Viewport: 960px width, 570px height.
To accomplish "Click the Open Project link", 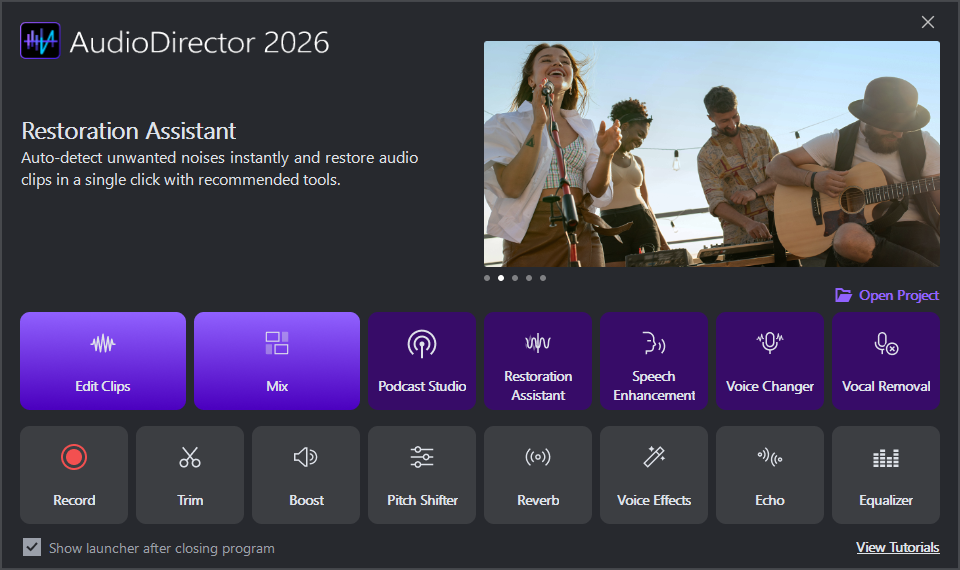I will click(x=887, y=295).
